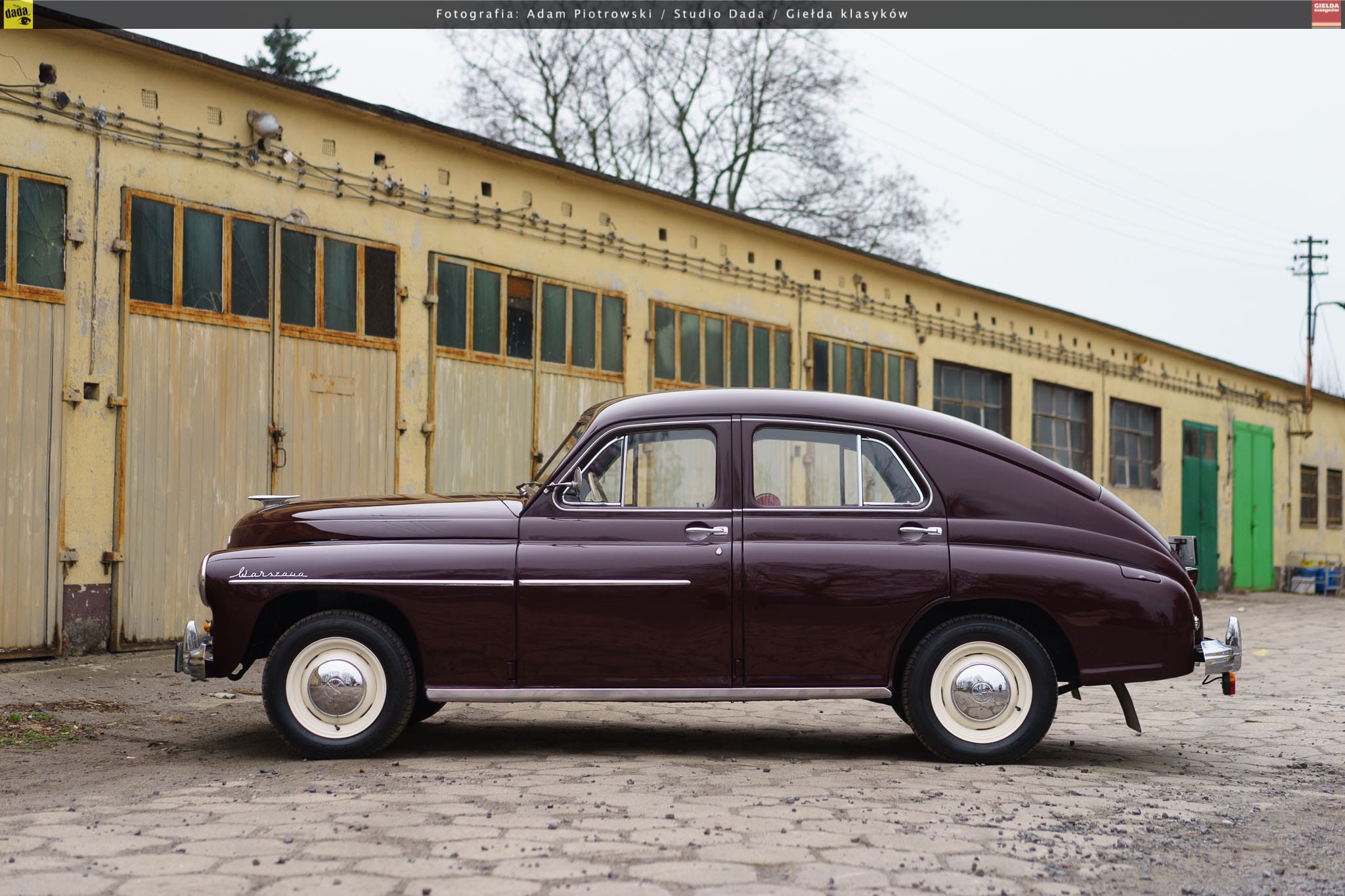Click the side mirror on the car
This screenshot has width=1345, height=896.
pos(576,480)
